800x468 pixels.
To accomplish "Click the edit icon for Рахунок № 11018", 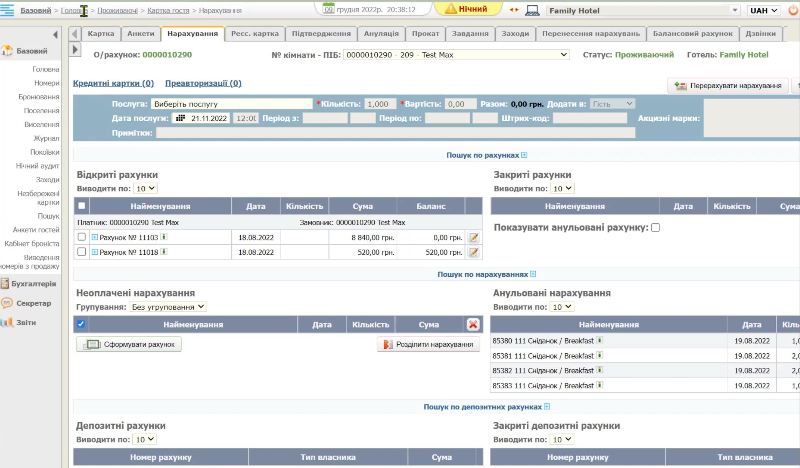I will 474,252.
